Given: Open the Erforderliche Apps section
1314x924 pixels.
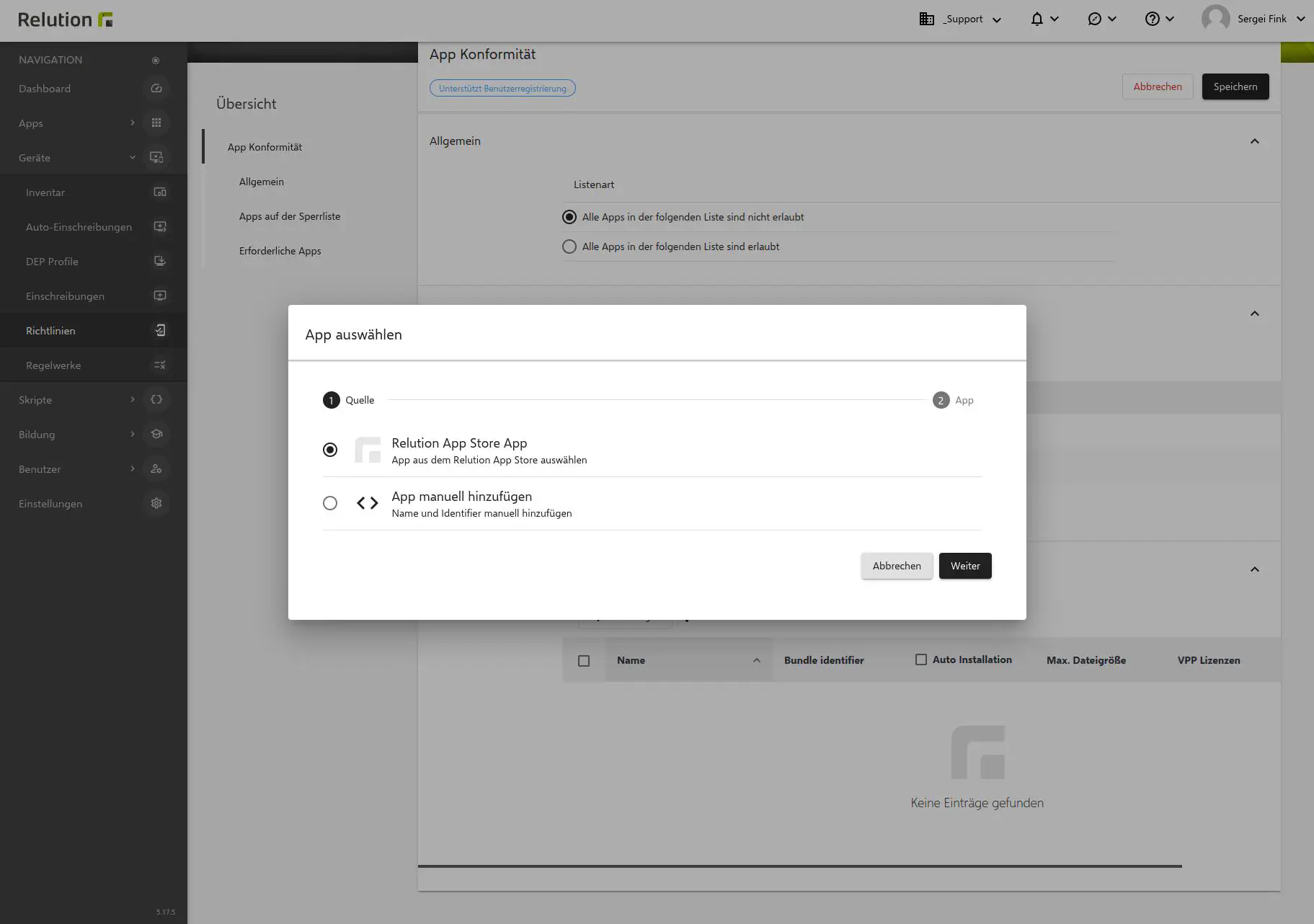Looking at the screenshot, I should pos(280,250).
